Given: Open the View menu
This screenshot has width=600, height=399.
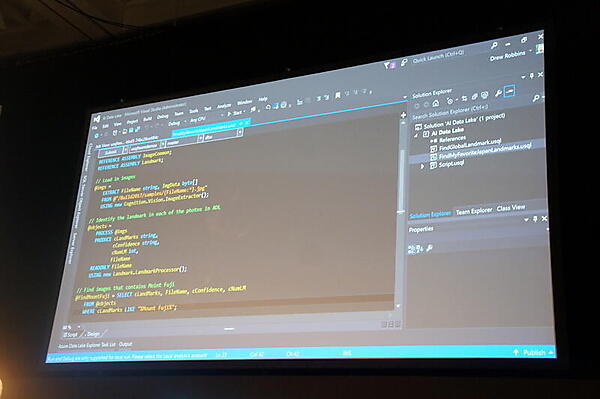Looking at the screenshot, I should (117, 124).
